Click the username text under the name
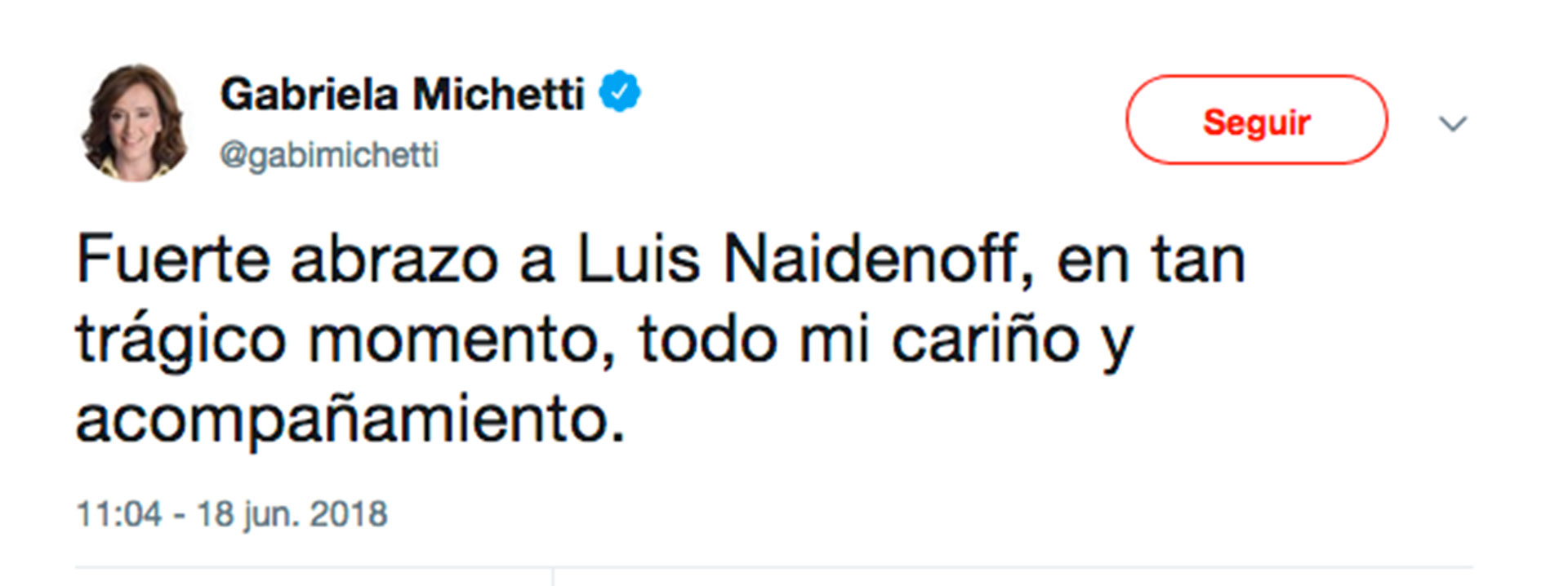This screenshot has width=1568, height=586. point(332,151)
